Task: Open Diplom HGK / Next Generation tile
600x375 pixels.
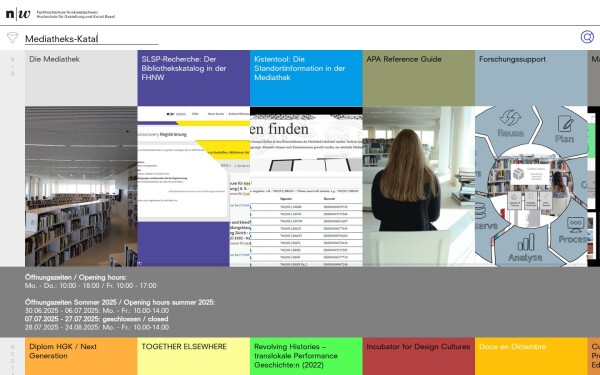Action: pos(81,356)
